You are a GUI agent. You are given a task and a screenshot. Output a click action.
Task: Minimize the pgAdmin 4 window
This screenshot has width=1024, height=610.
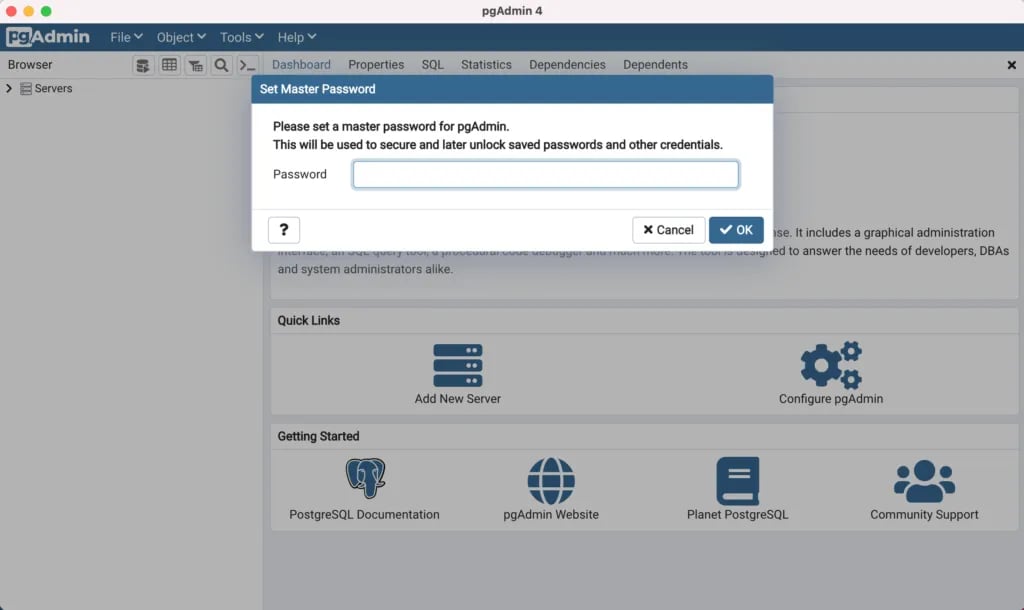pos(29,11)
